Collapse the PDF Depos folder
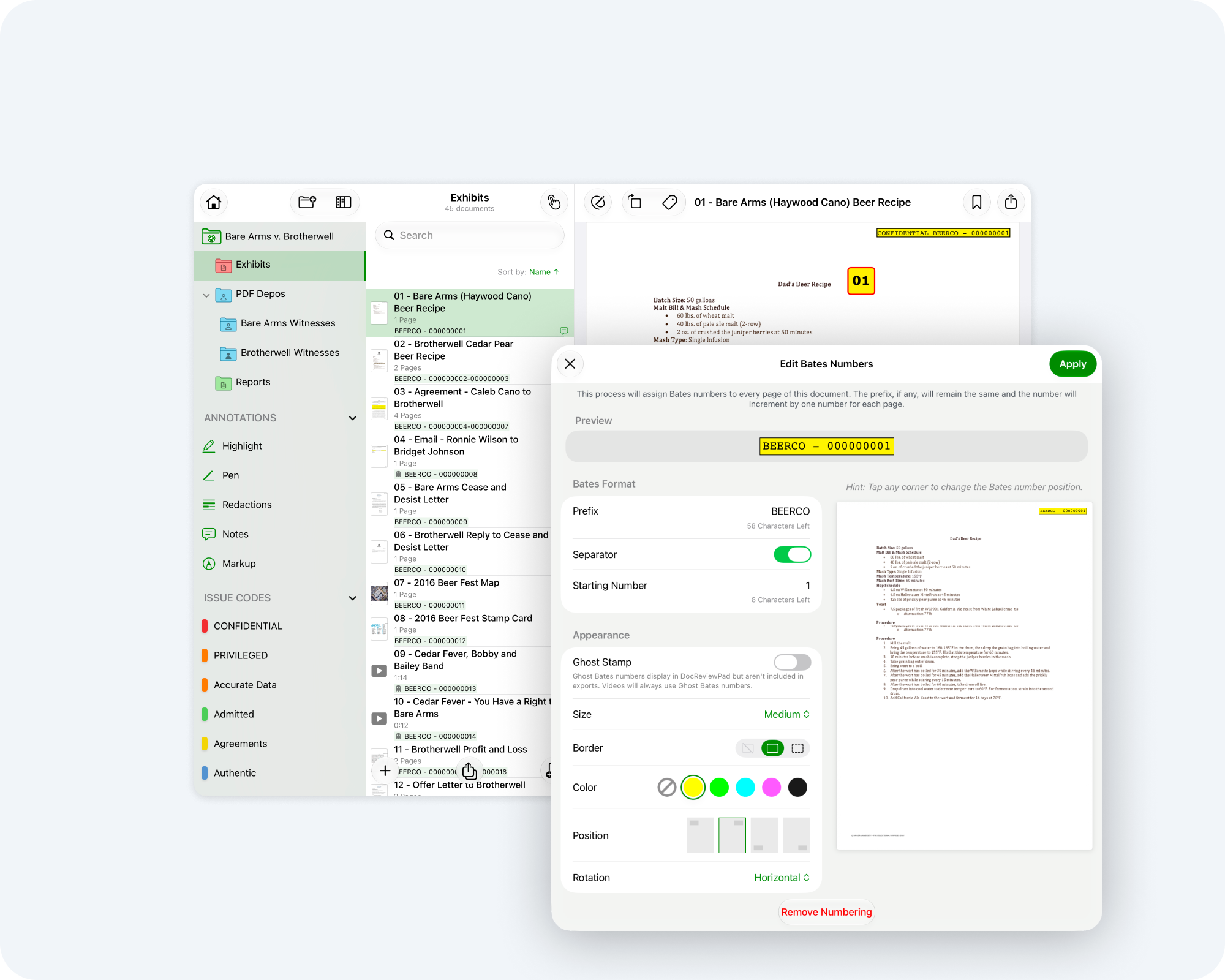 [x=206, y=295]
